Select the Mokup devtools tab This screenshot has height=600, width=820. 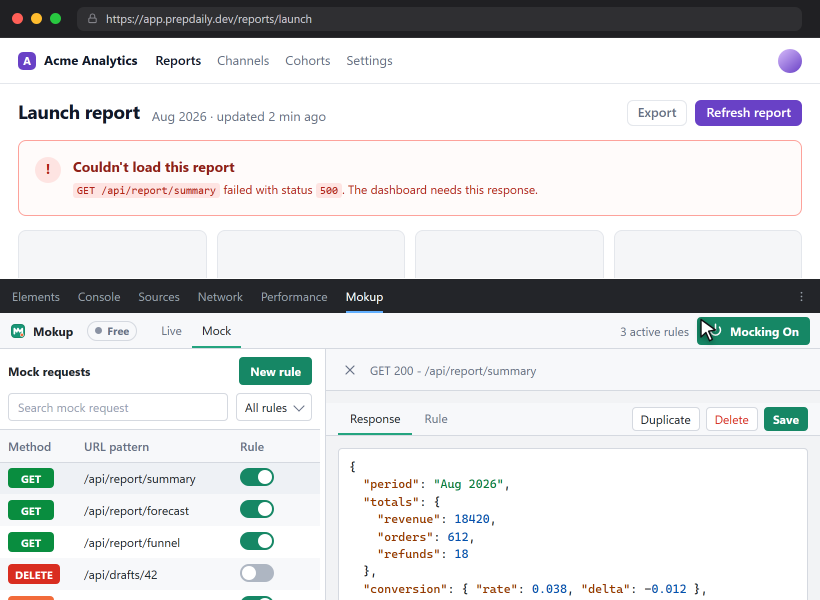tap(364, 297)
